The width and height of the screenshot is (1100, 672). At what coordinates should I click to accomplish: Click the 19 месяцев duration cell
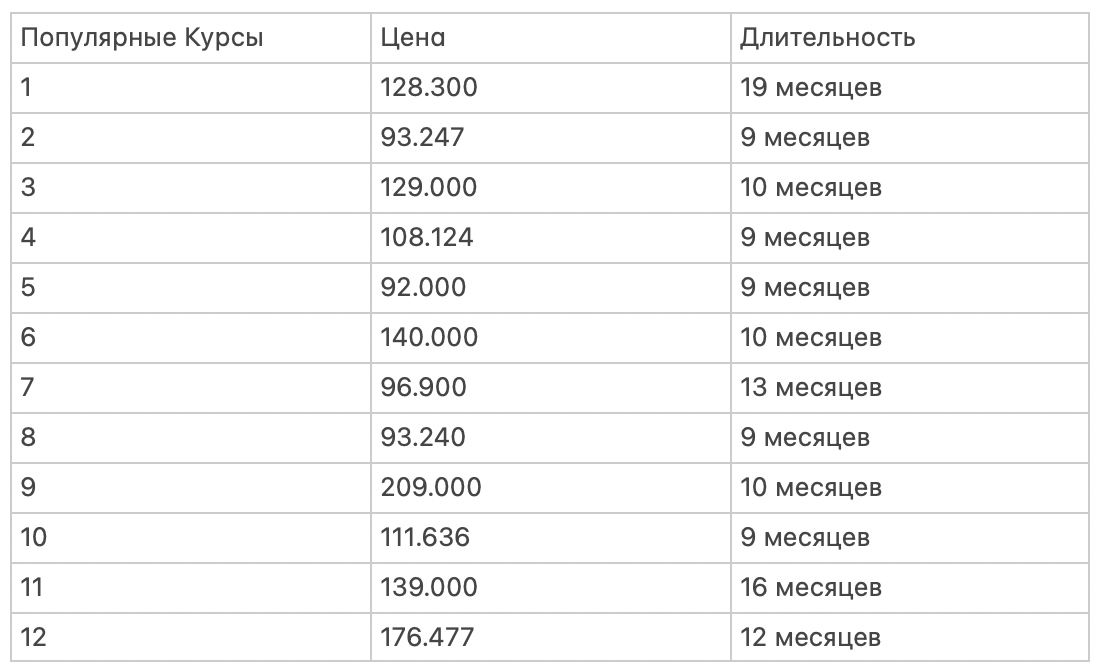click(811, 88)
